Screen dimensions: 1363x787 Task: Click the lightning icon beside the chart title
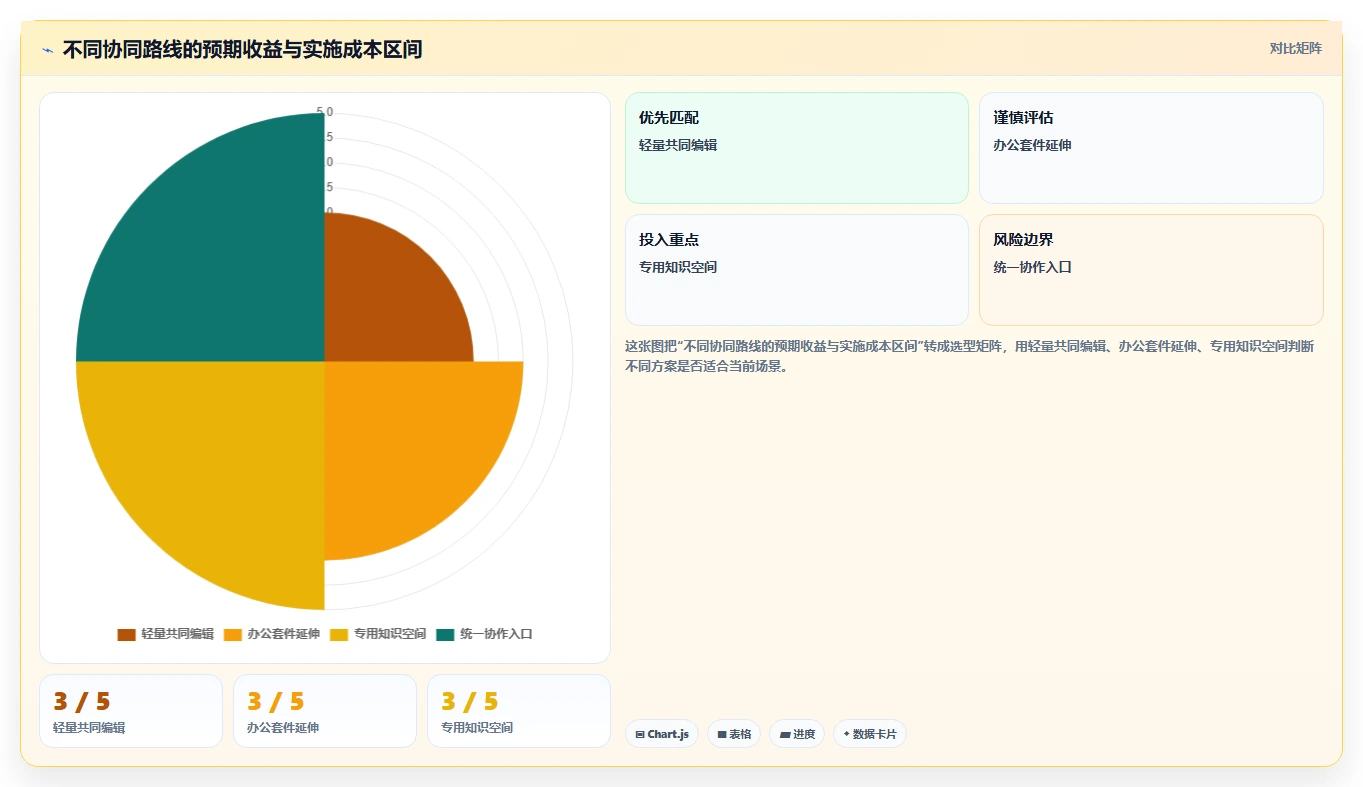pos(48,50)
